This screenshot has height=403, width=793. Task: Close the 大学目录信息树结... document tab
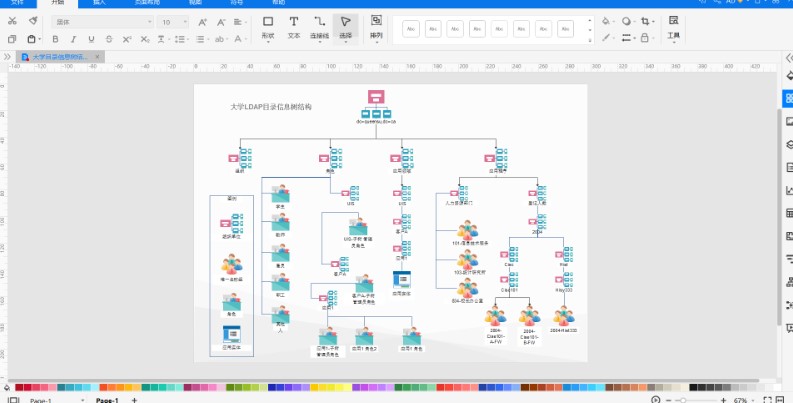[x=97, y=57]
